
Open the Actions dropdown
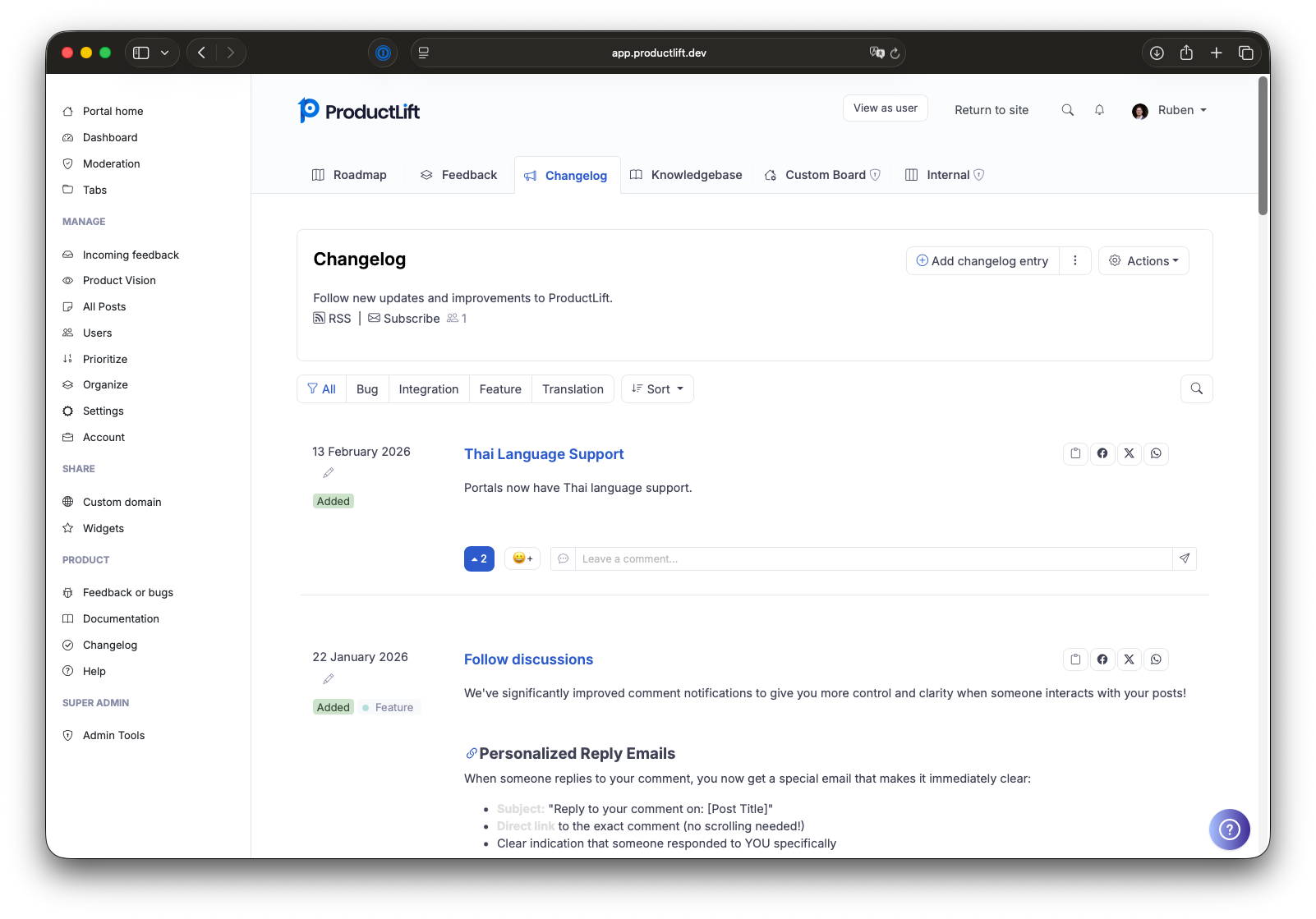(1143, 260)
